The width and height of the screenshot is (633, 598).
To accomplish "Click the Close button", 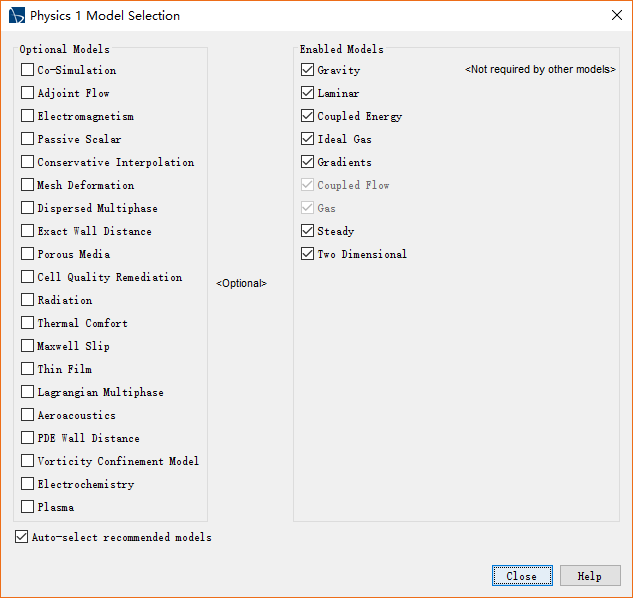I will (521, 576).
